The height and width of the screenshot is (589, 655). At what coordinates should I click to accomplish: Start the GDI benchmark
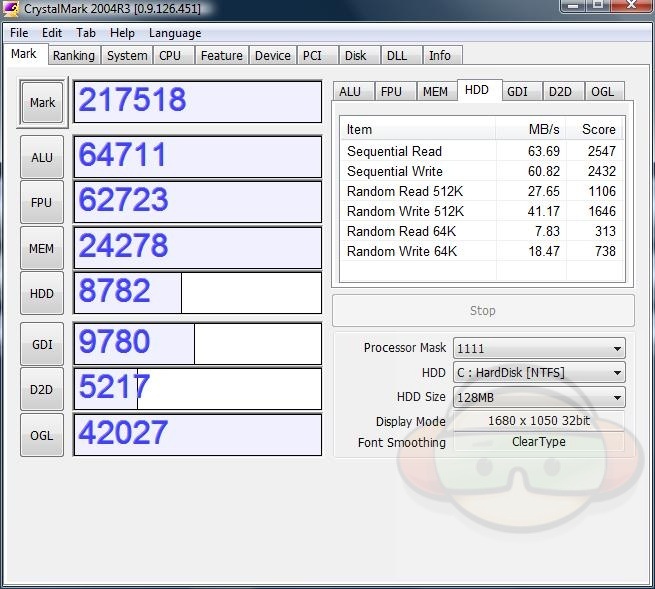(x=42, y=345)
